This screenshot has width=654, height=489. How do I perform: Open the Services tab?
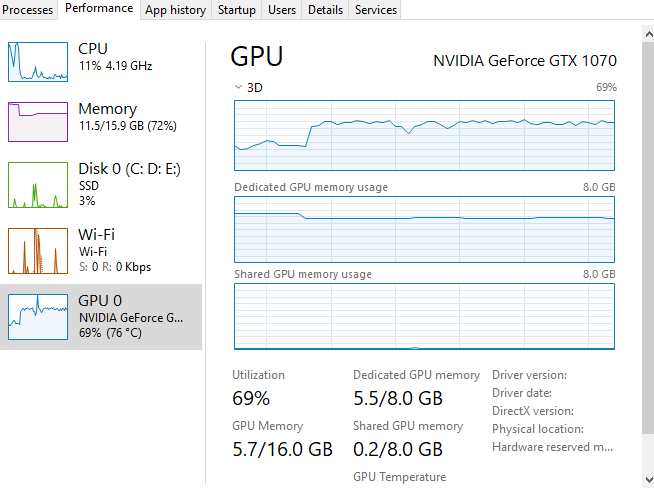point(376,10)
